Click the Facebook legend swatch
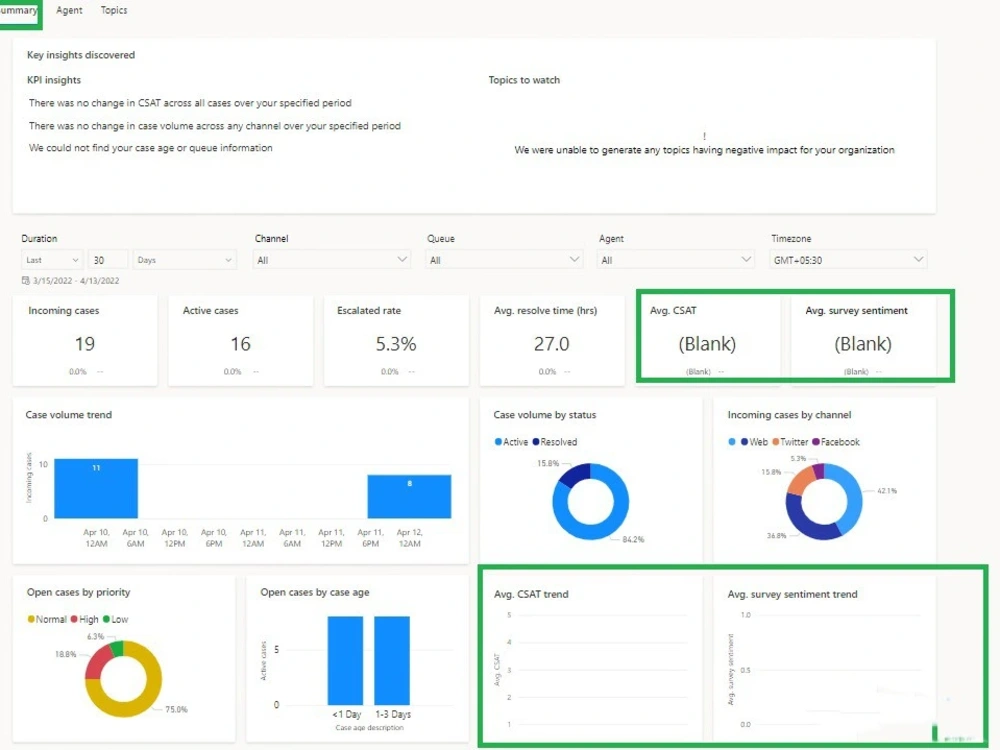Image resolution: width=1000 pixels, height=750 pixels. pyautogui.click(x=816, y=442)
